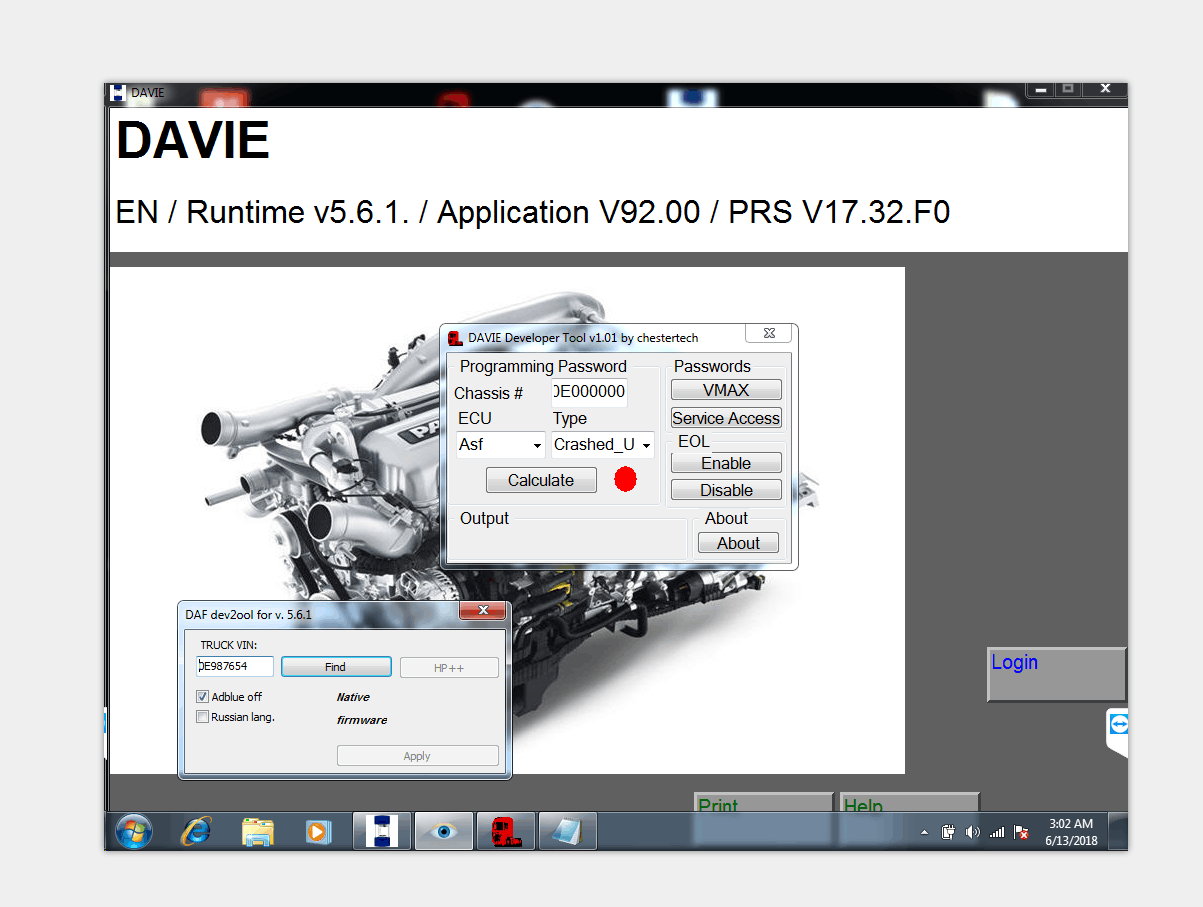Click the red status indicator circle
The image size is (1203, 907).
(625, 480)
